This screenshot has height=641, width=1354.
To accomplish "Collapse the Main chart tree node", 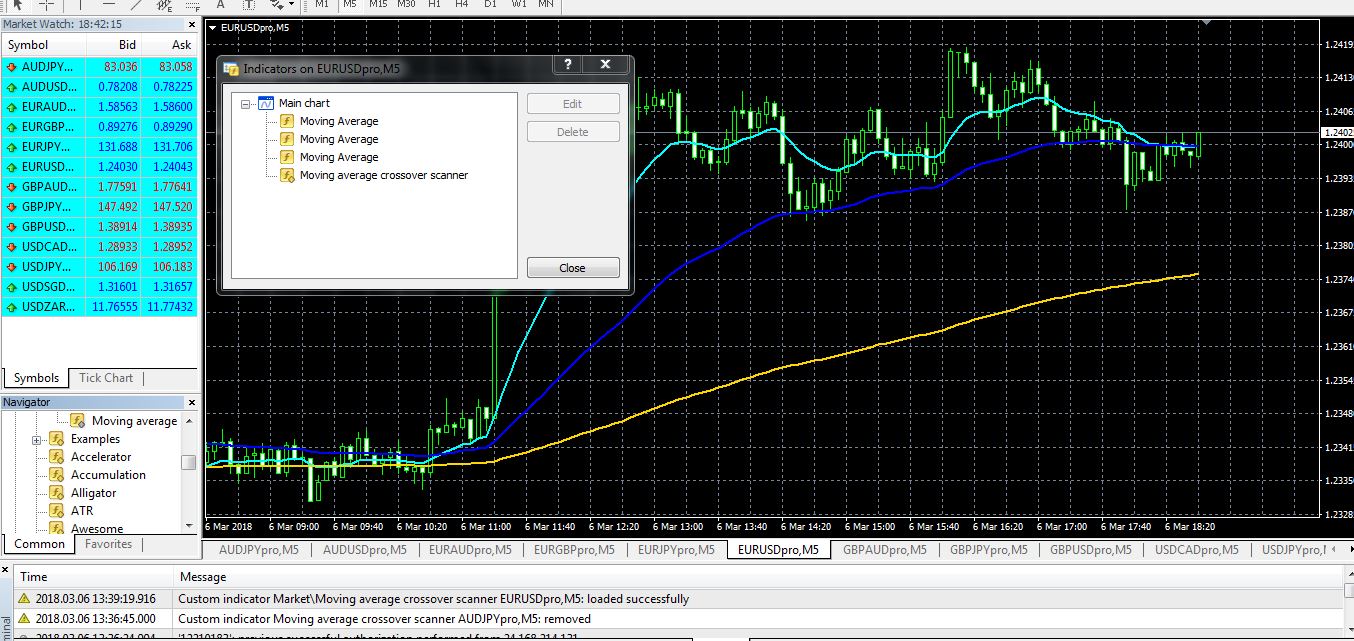I will coord(246,103).
